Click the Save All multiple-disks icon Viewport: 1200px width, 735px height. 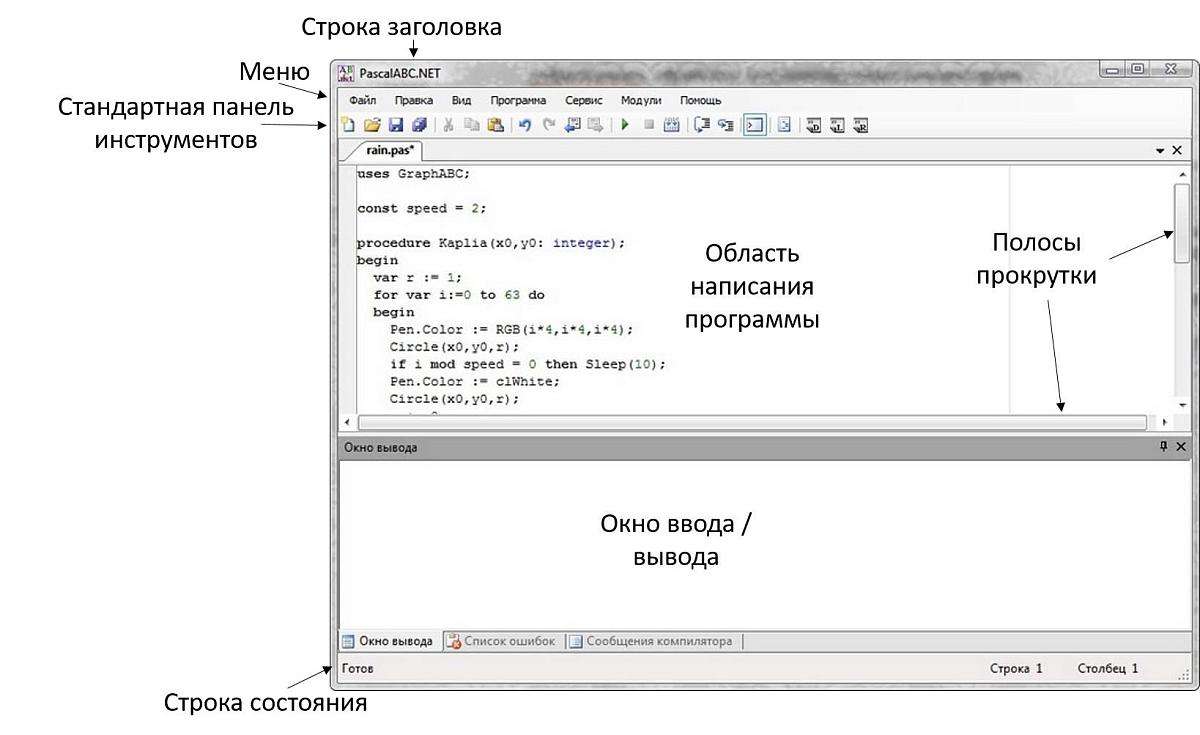click(419, 125)
